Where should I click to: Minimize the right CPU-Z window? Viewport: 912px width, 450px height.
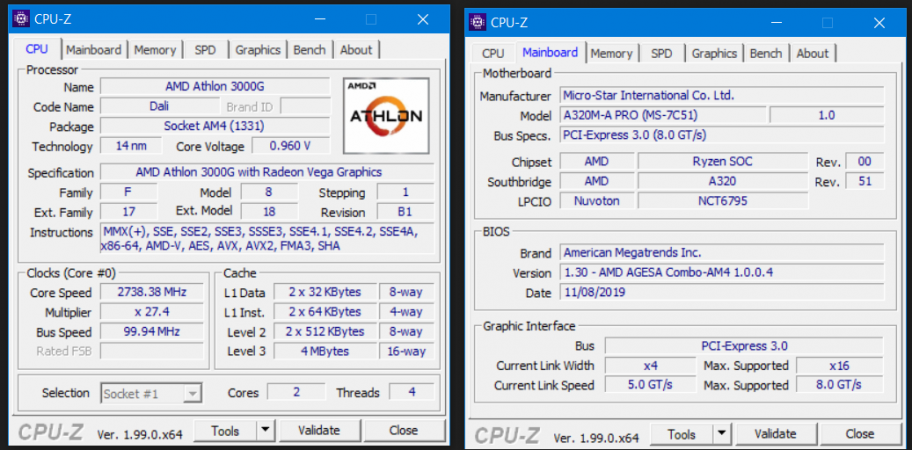coord(776,22)
